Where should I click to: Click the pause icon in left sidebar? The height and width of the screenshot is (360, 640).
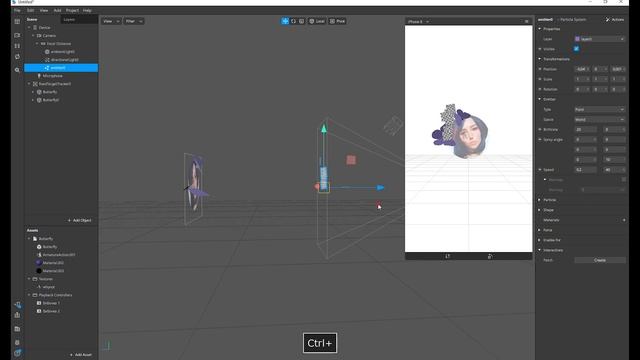pyautogui.click(x=17, y=46)
